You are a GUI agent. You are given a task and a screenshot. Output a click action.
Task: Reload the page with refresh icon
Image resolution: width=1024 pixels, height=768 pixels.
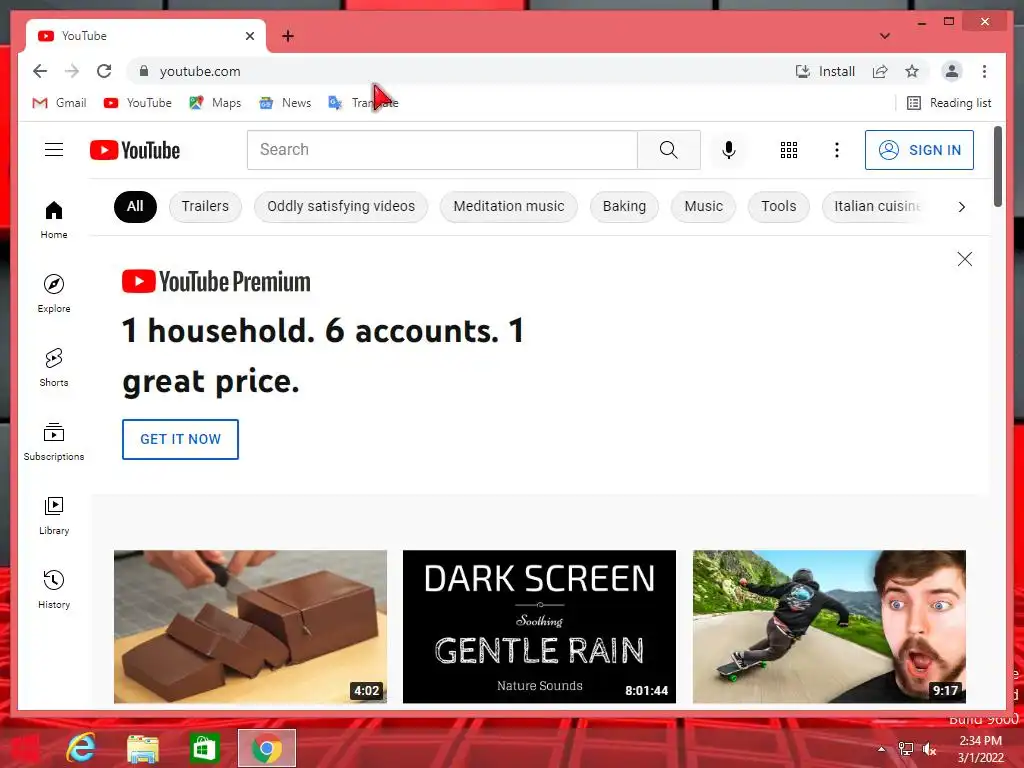(104, 71)
